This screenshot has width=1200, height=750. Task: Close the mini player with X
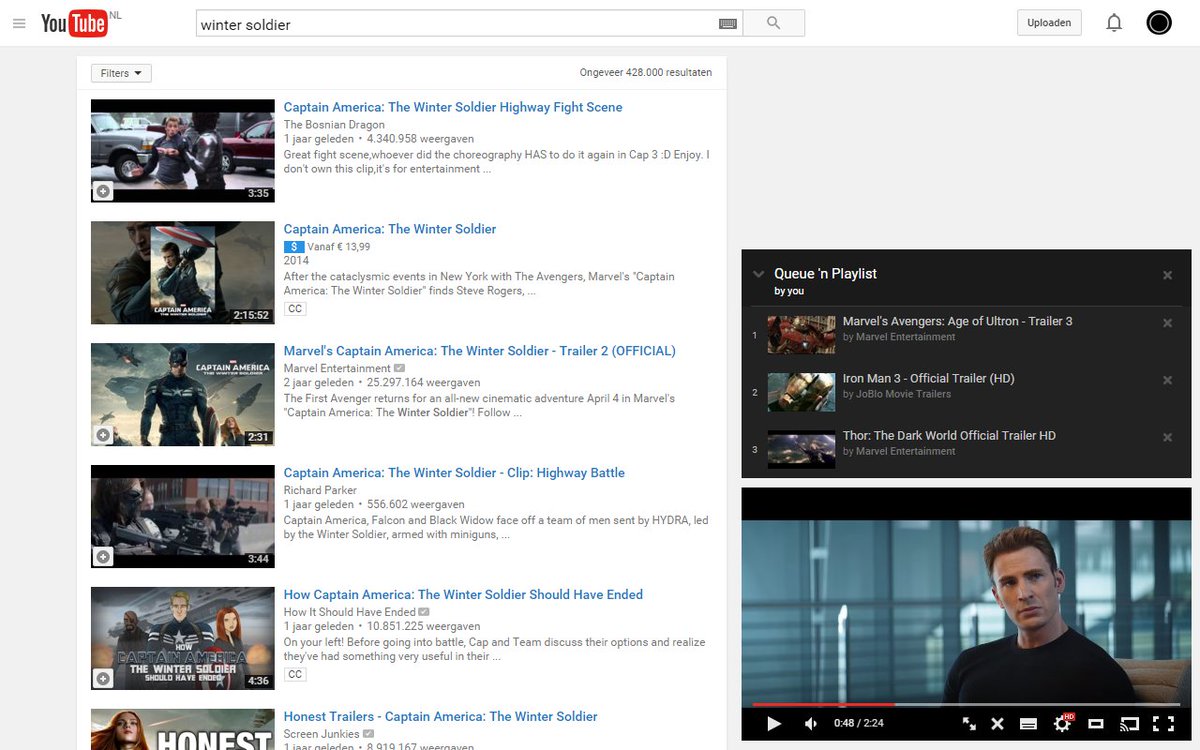point(997,723)
